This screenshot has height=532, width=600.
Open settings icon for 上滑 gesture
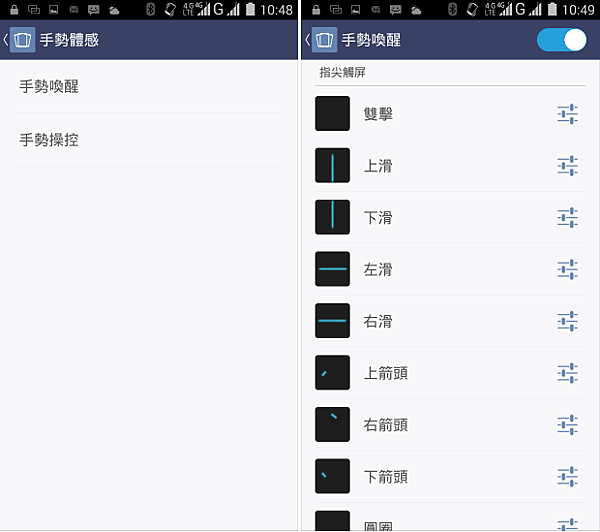567,166
